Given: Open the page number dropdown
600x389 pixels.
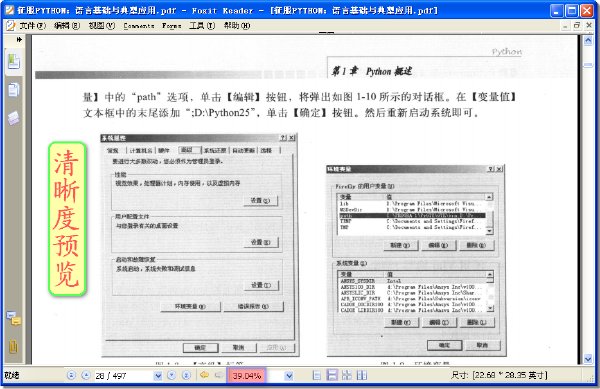Looking at the screenshot, I should click(x=158, y=376).
